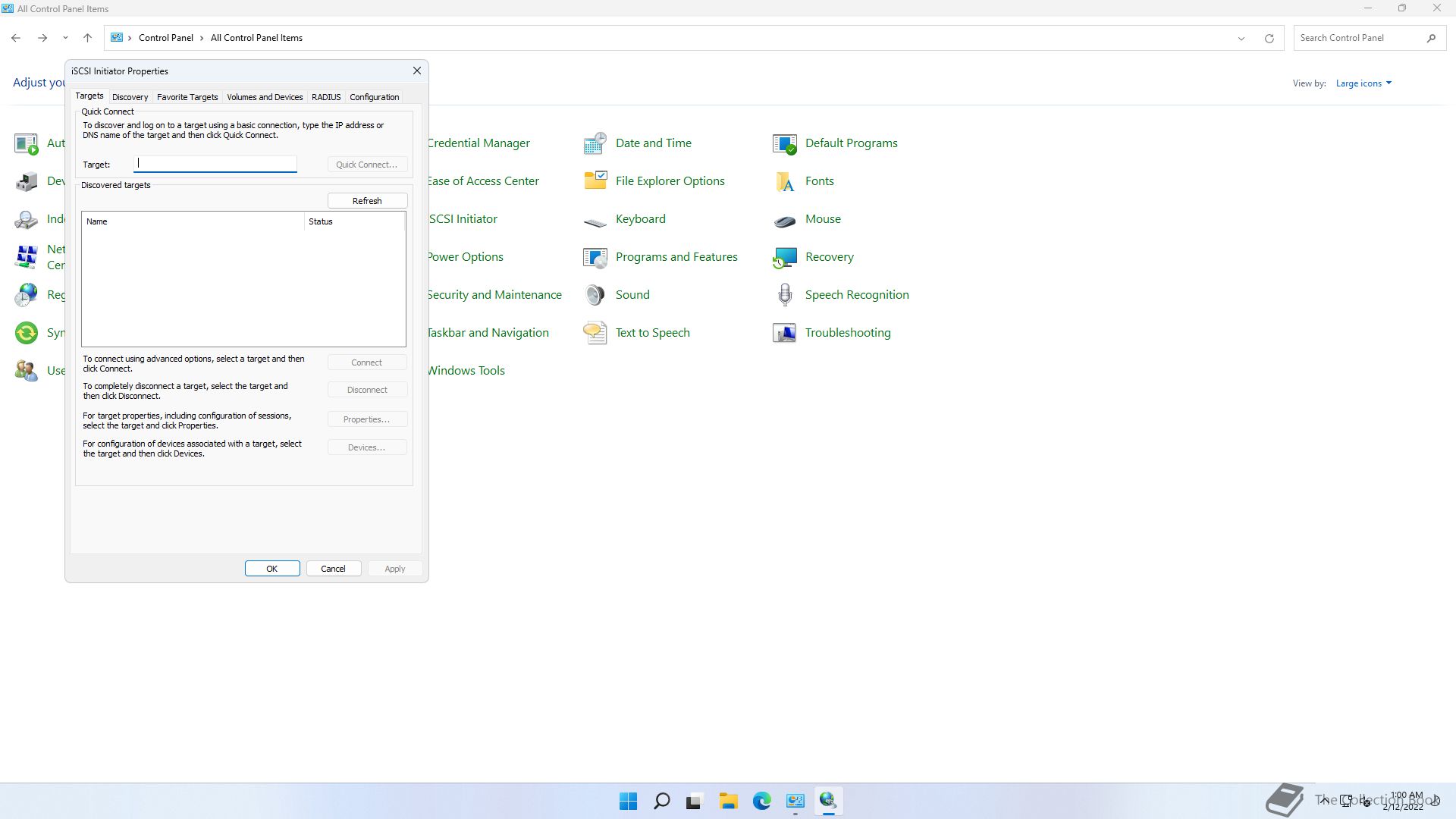Click the Device Manager icon at left
Screen dimensions: 1456x819
27,181
